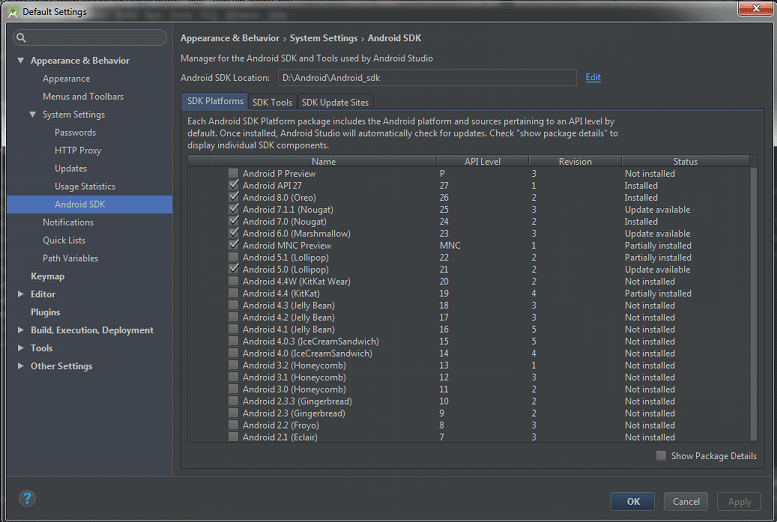Expand Build, Execution, Deployment node
The width and height of the screenshot is (777, 522).
[20, 330]
